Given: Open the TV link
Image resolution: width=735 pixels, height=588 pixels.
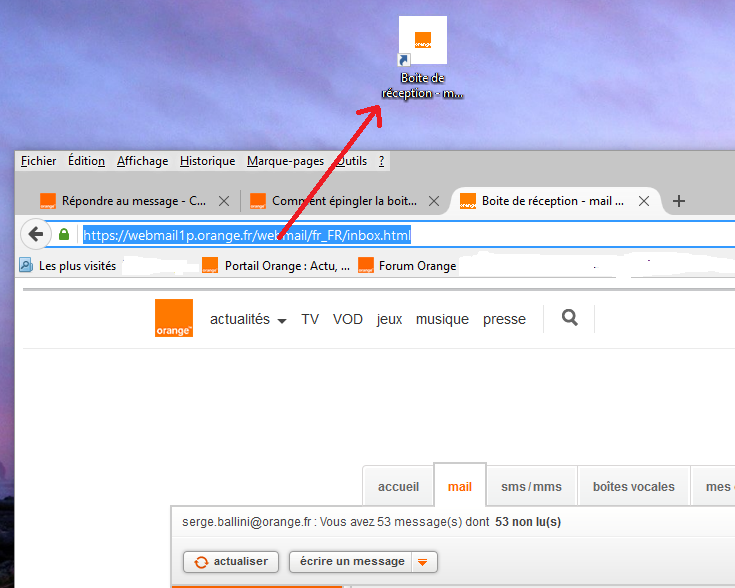Looking at the screenshot, I should 310,319.
